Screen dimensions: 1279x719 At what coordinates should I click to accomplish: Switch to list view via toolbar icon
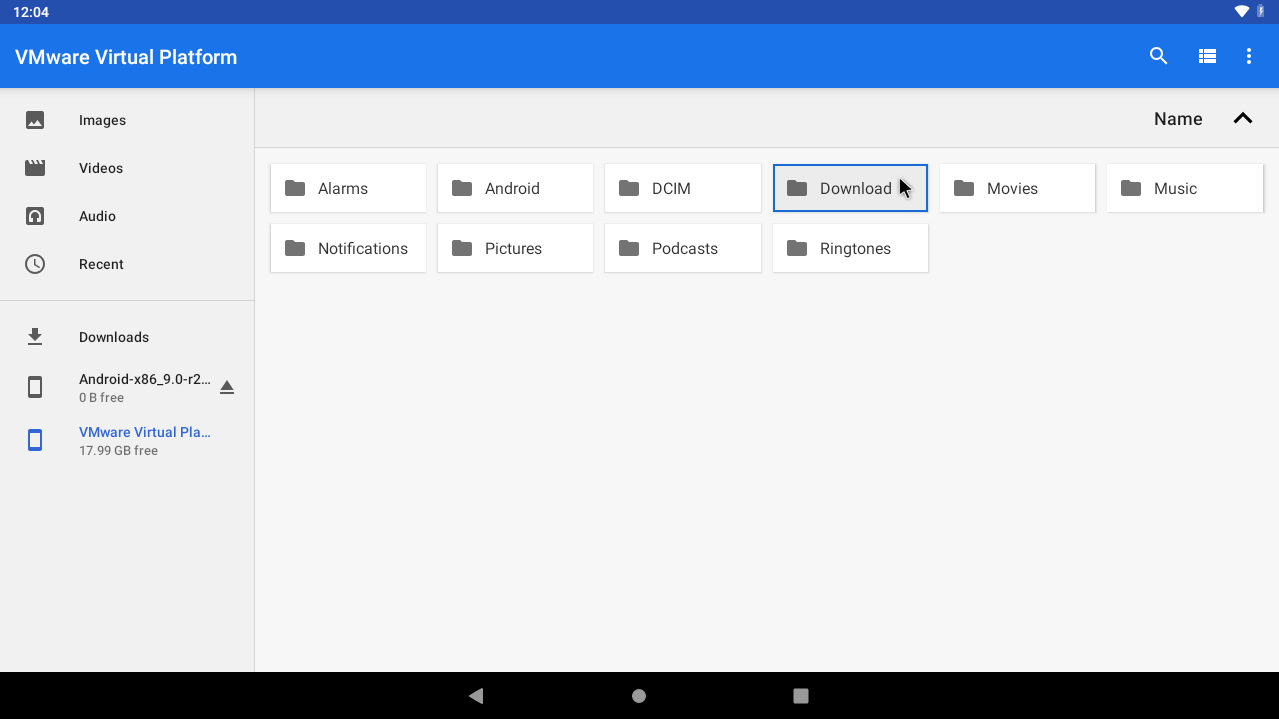click(x=1207, y=56)
